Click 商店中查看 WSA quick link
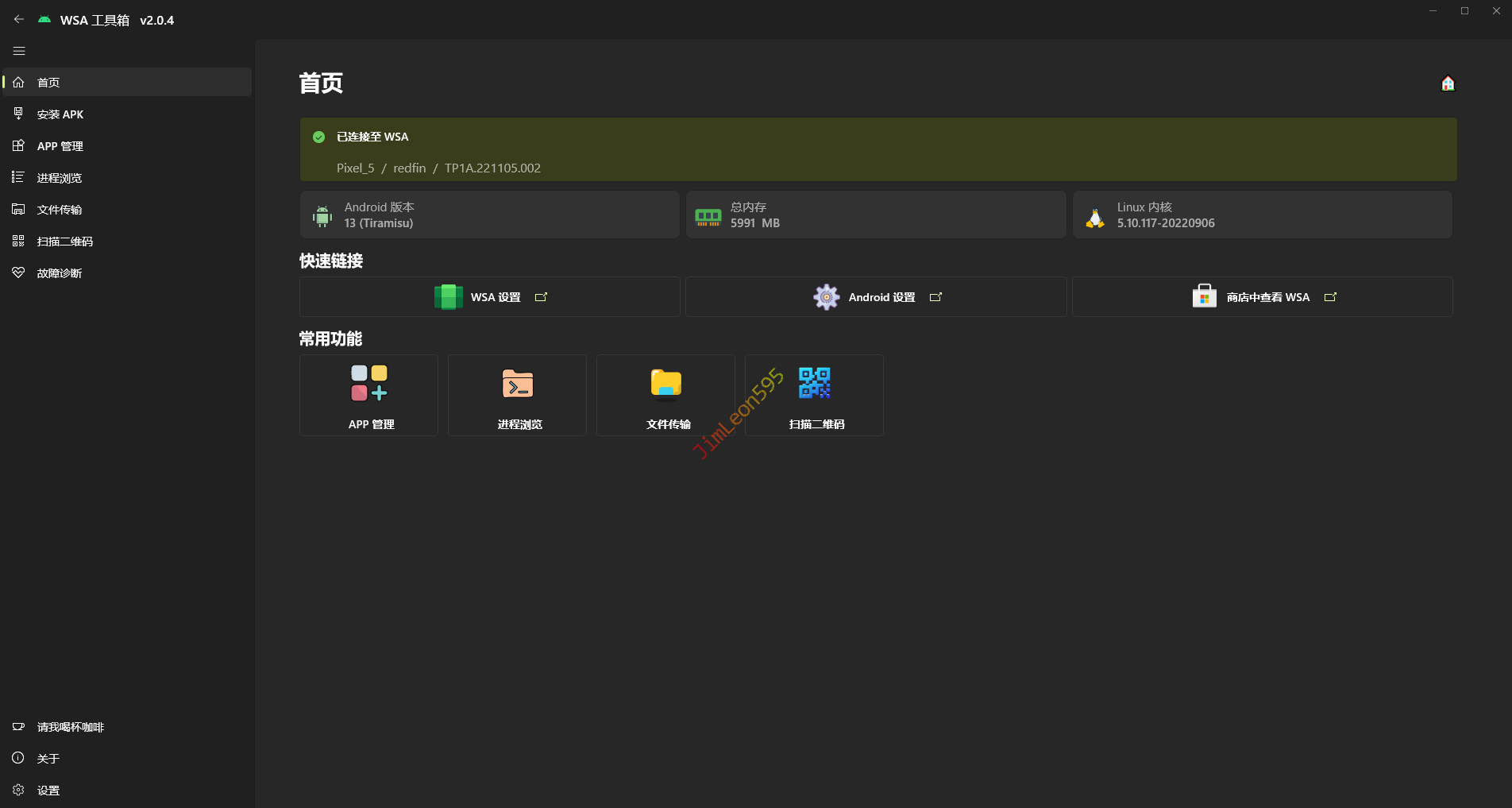 click(x=1263, y=297)
